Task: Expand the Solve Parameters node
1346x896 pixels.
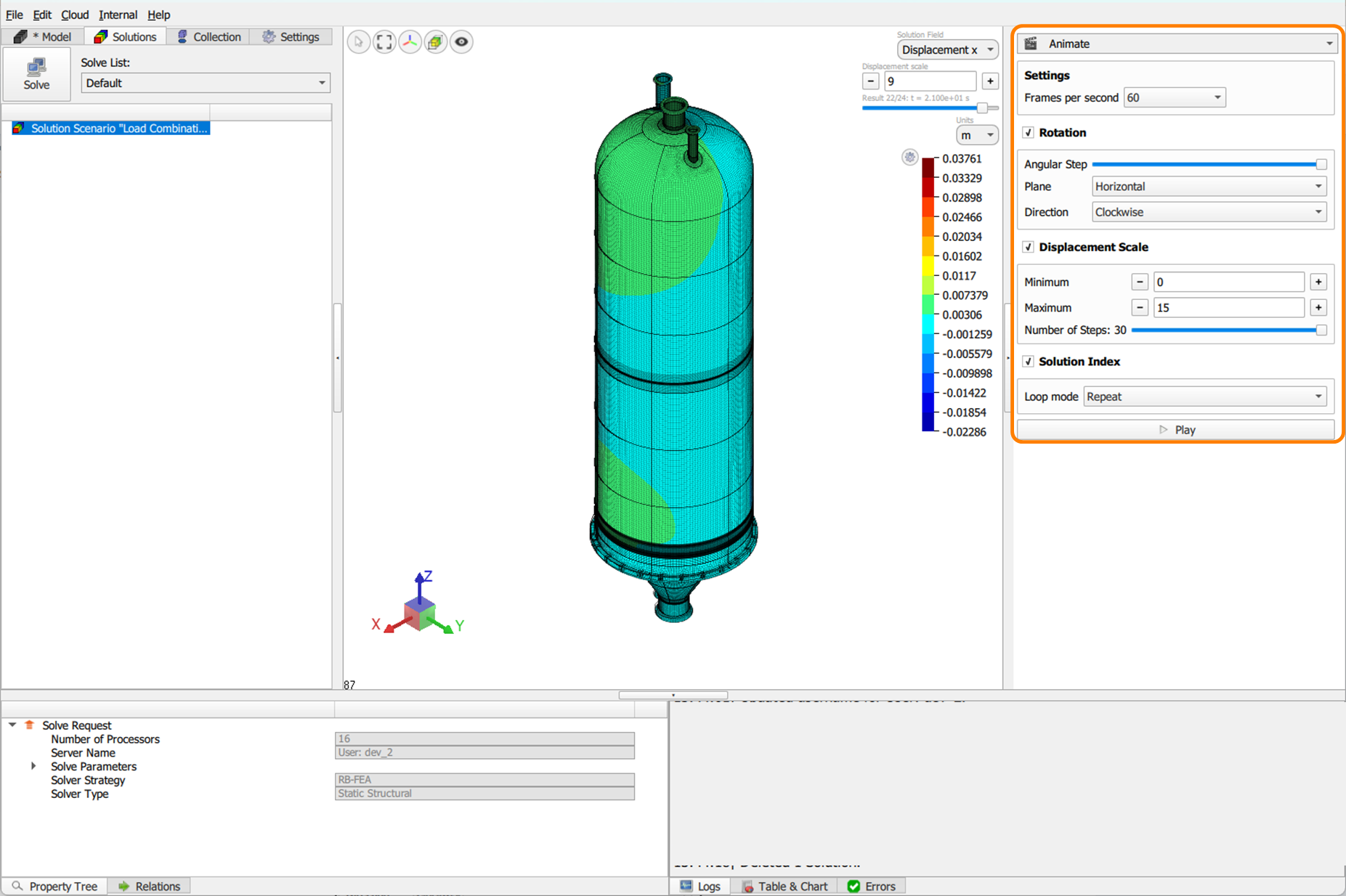Action: point(33,766)
